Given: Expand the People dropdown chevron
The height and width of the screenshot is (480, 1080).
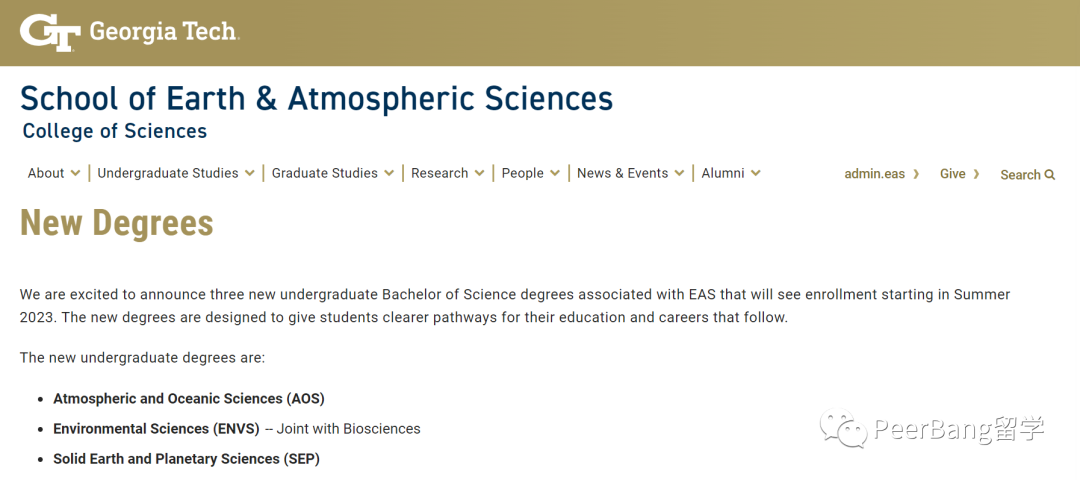Looking at the screenshot, I should click(555, 174).
